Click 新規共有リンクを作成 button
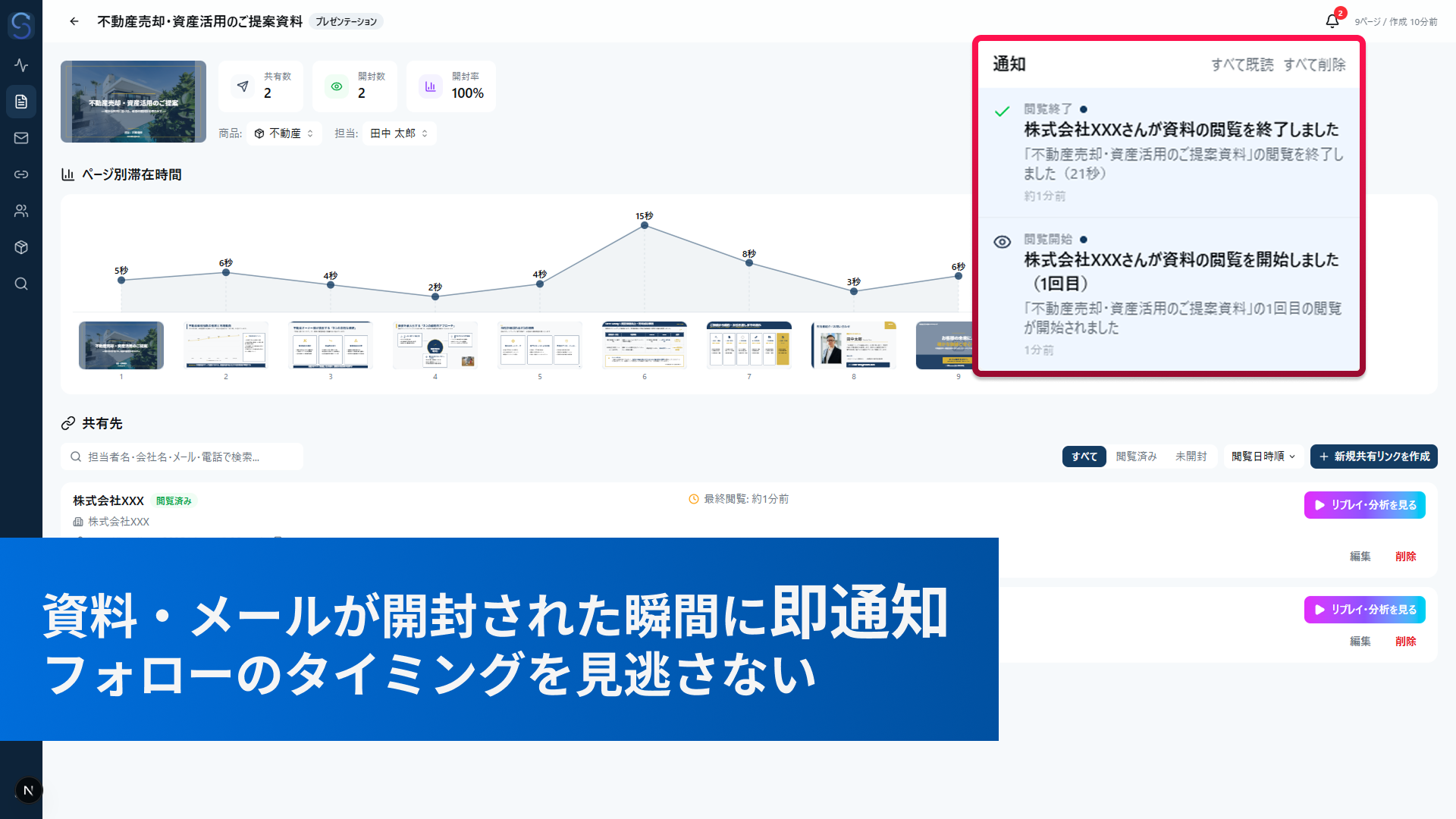 [1373, 457]
